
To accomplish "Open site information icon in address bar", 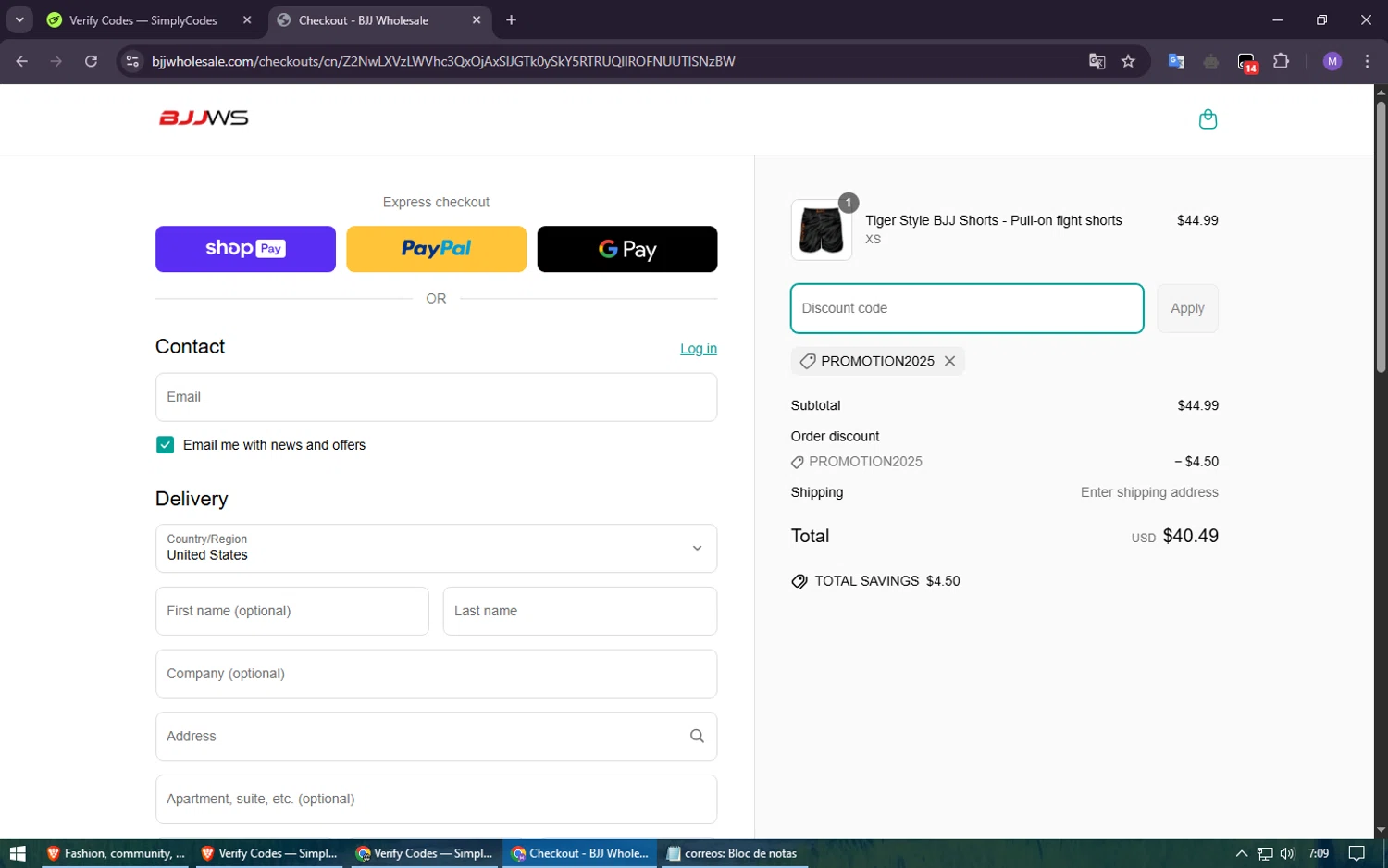I will (132, 61).
